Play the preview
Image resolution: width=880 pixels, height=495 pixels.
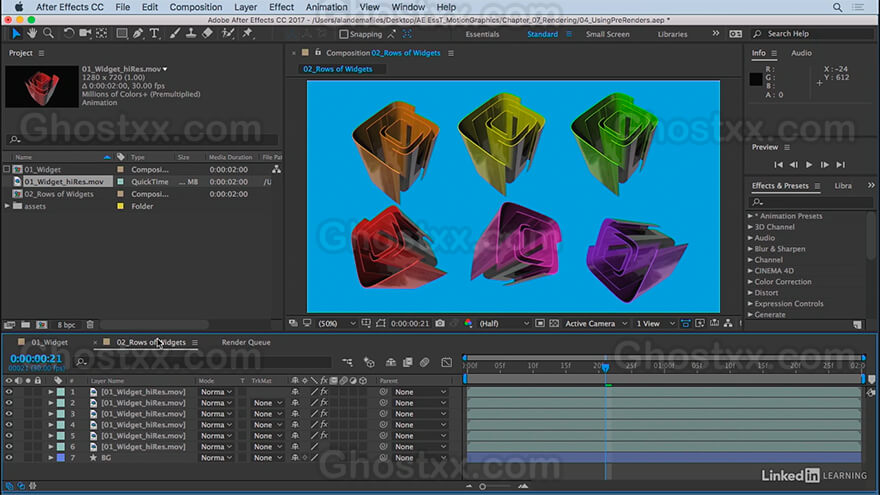(809, 164)
